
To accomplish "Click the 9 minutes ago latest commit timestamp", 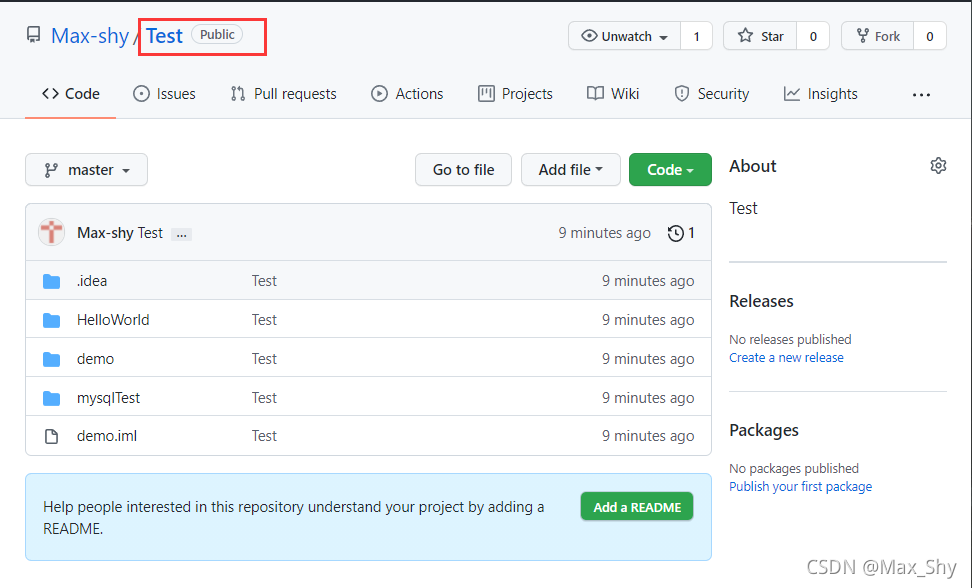I will (604, 233).
